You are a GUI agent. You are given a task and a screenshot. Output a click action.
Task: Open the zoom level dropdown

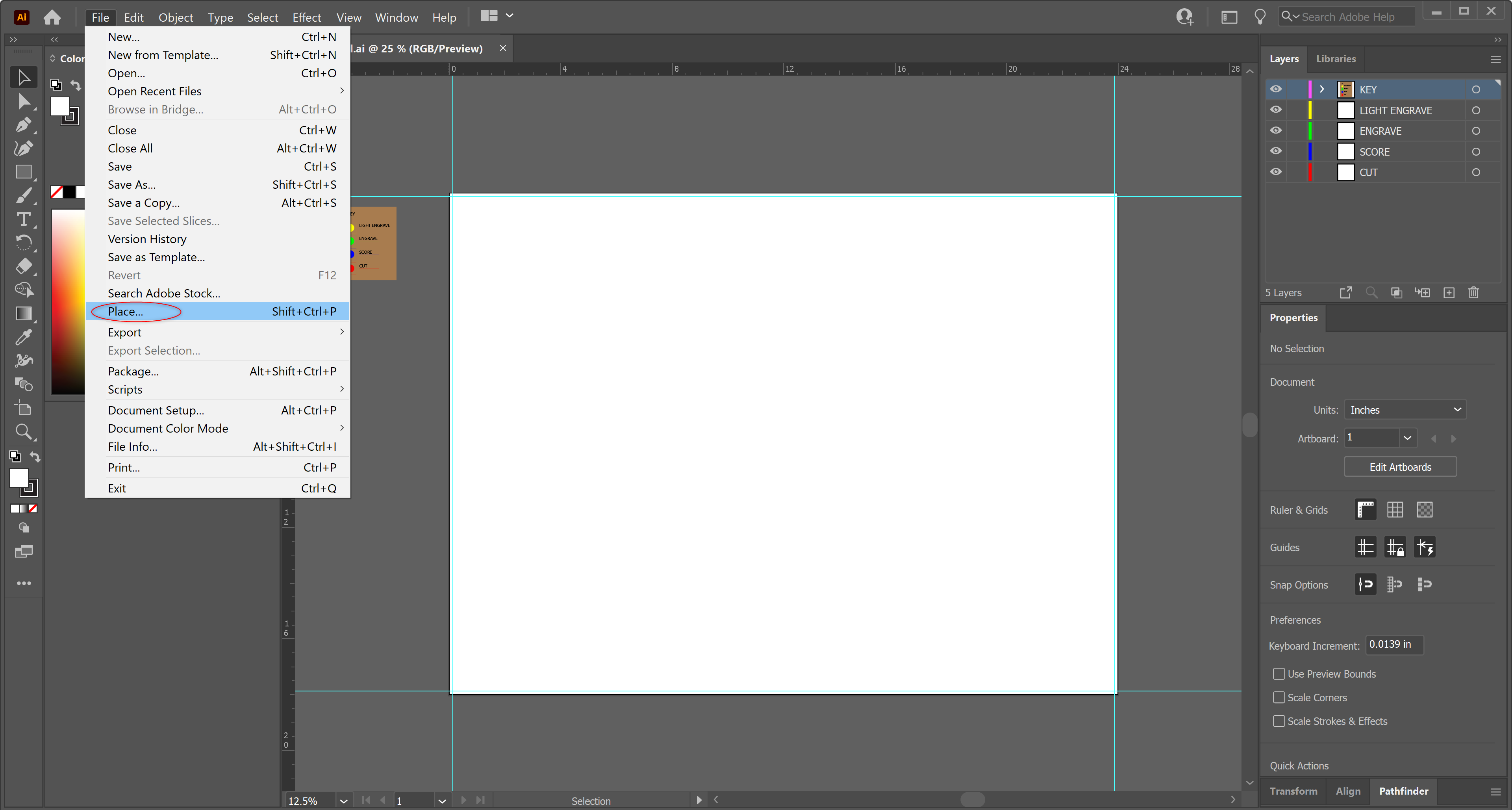click(343, 801)
